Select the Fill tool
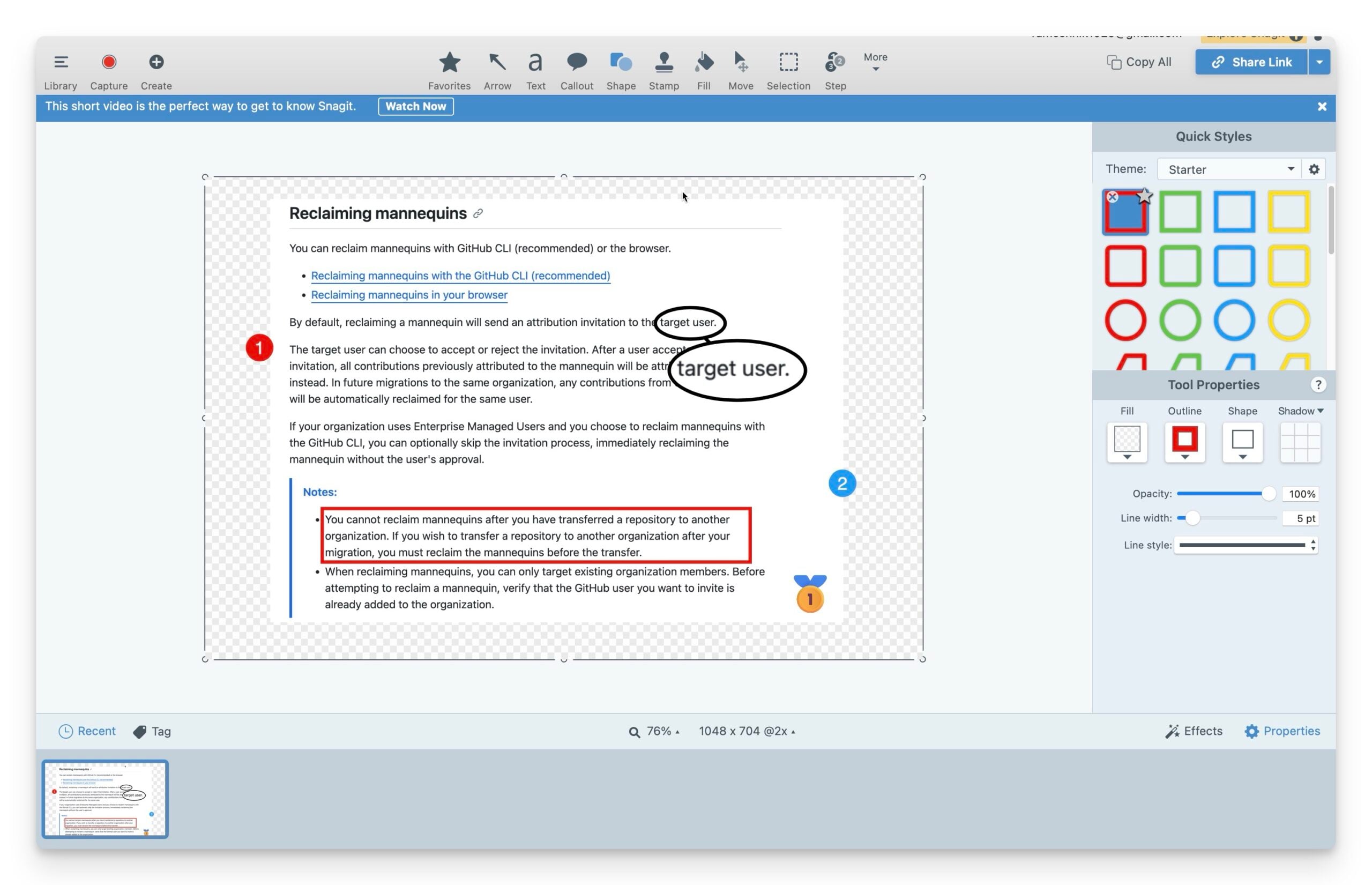The width and height of the screenshot is (1372, 885). (x=704, y=63)
